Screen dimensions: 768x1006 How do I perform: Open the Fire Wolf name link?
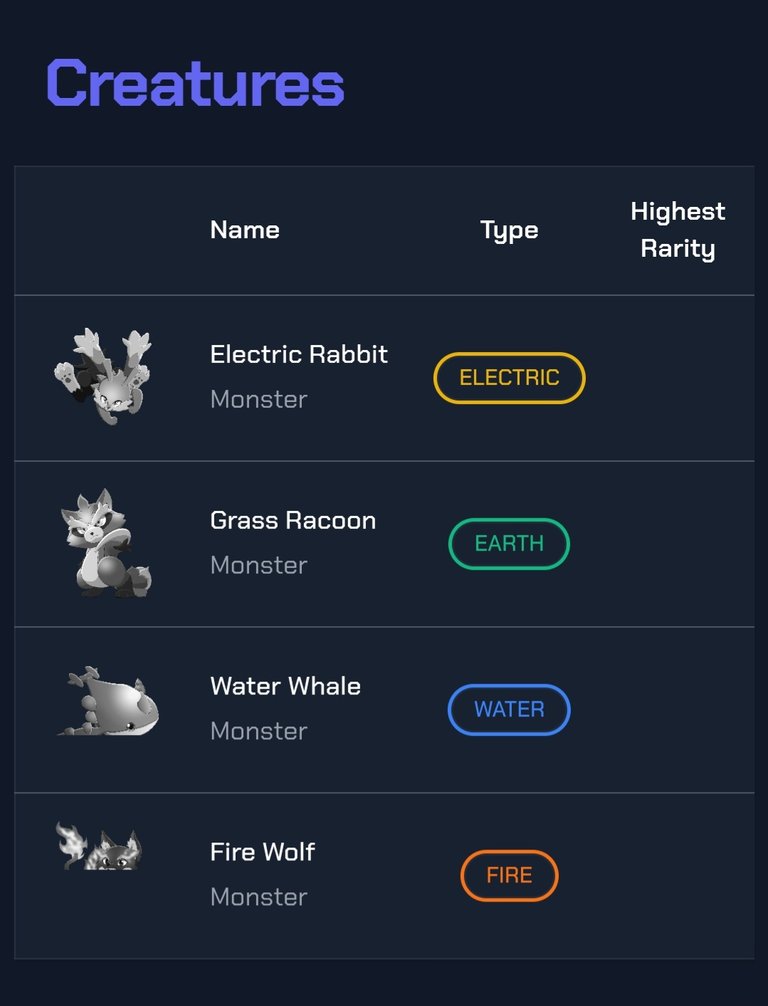[x=262, y=852]
